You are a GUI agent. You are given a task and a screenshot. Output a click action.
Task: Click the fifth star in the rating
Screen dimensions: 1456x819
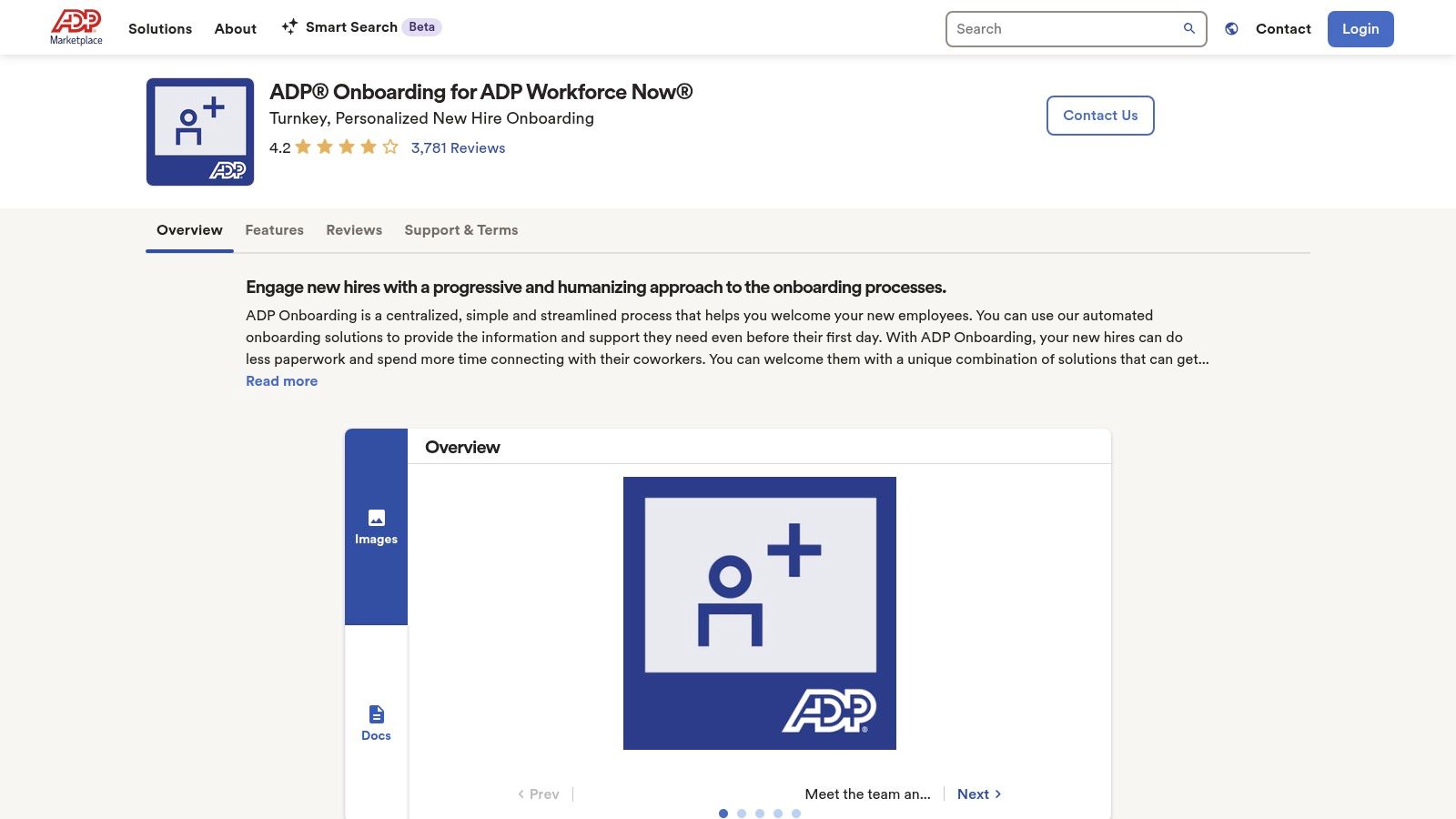(389, 145)
